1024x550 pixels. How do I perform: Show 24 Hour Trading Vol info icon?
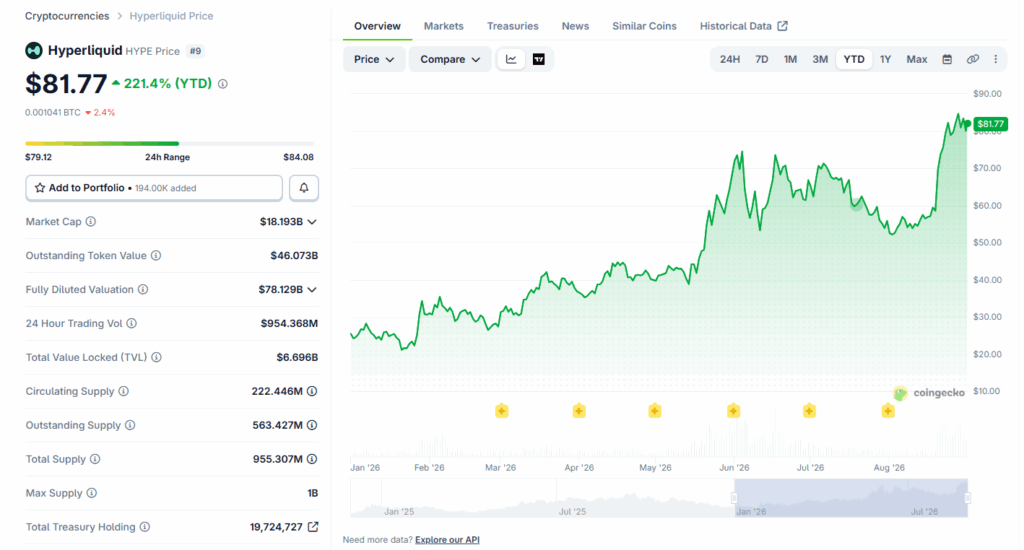click(x=132, y=323)
